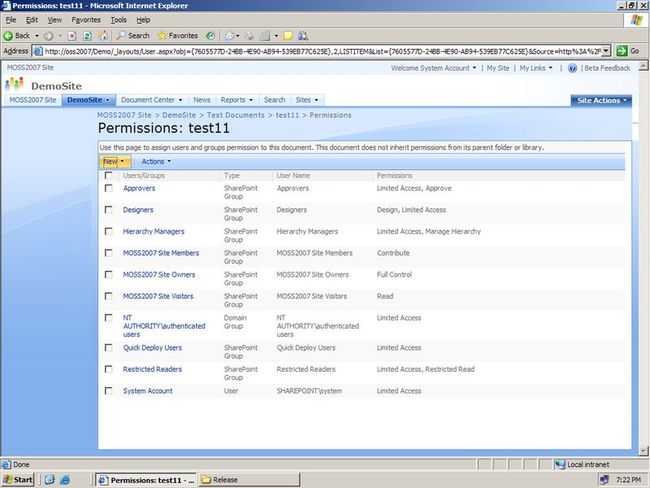
Task: Open the Favorites menu in menu bar
Action: (86, 20)
